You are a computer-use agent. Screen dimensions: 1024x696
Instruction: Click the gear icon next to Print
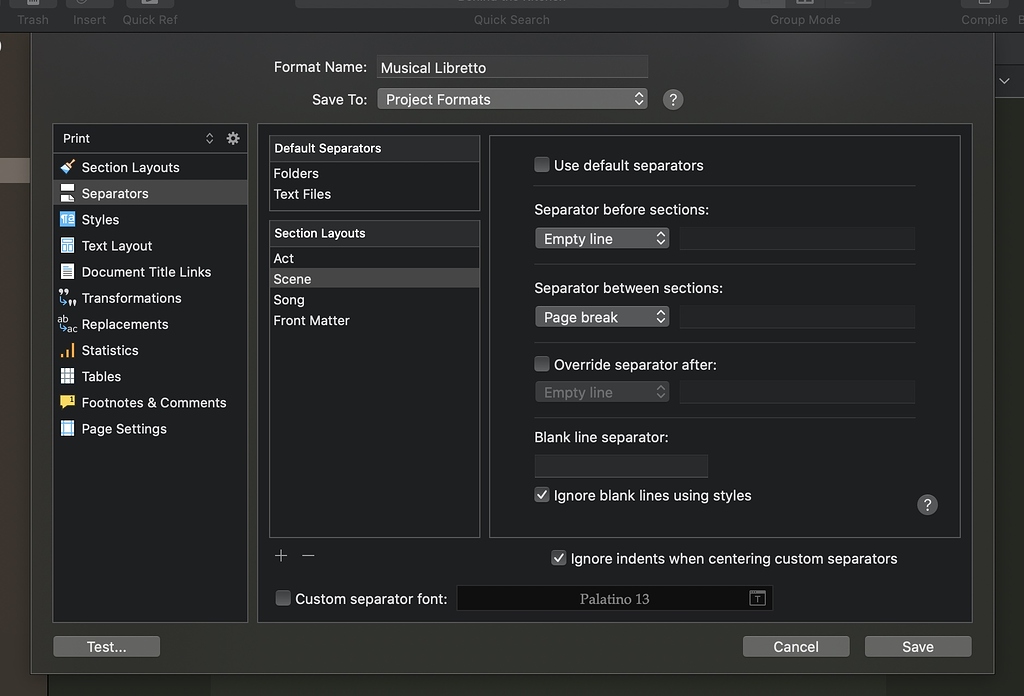(x=232, y=138)
